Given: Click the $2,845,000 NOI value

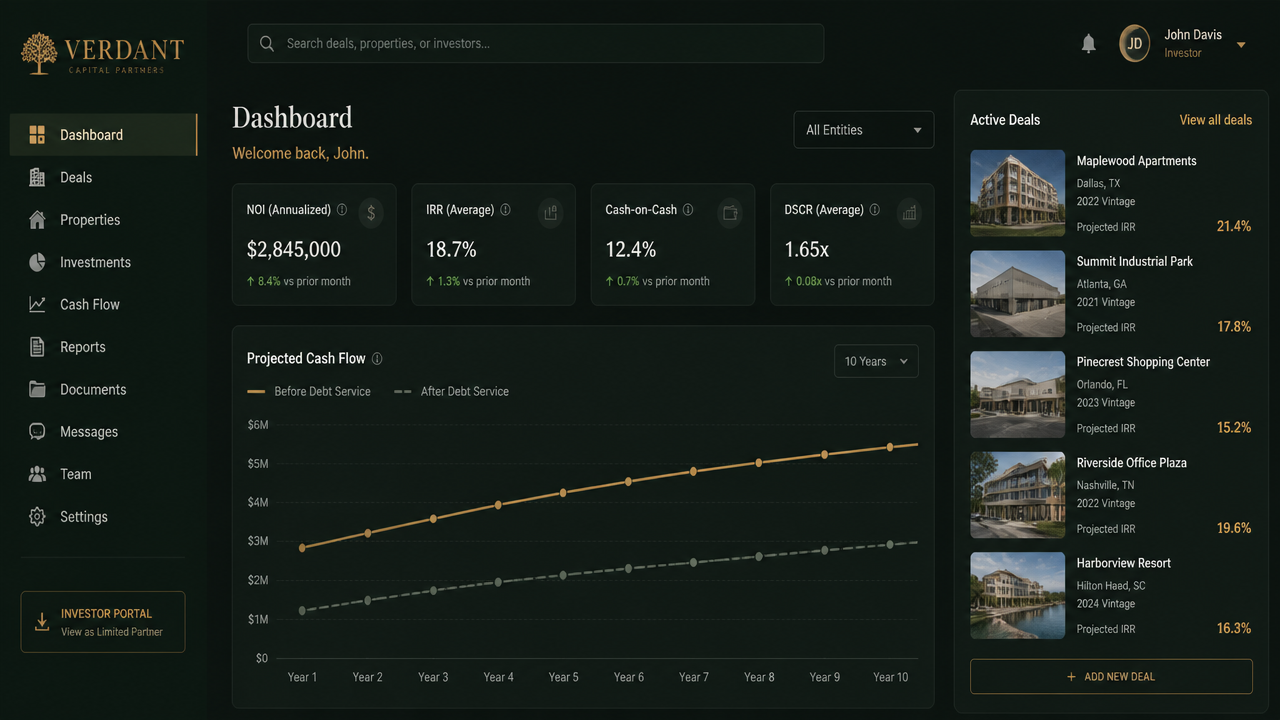Looking at the screenshot, I should click(294, 250).
